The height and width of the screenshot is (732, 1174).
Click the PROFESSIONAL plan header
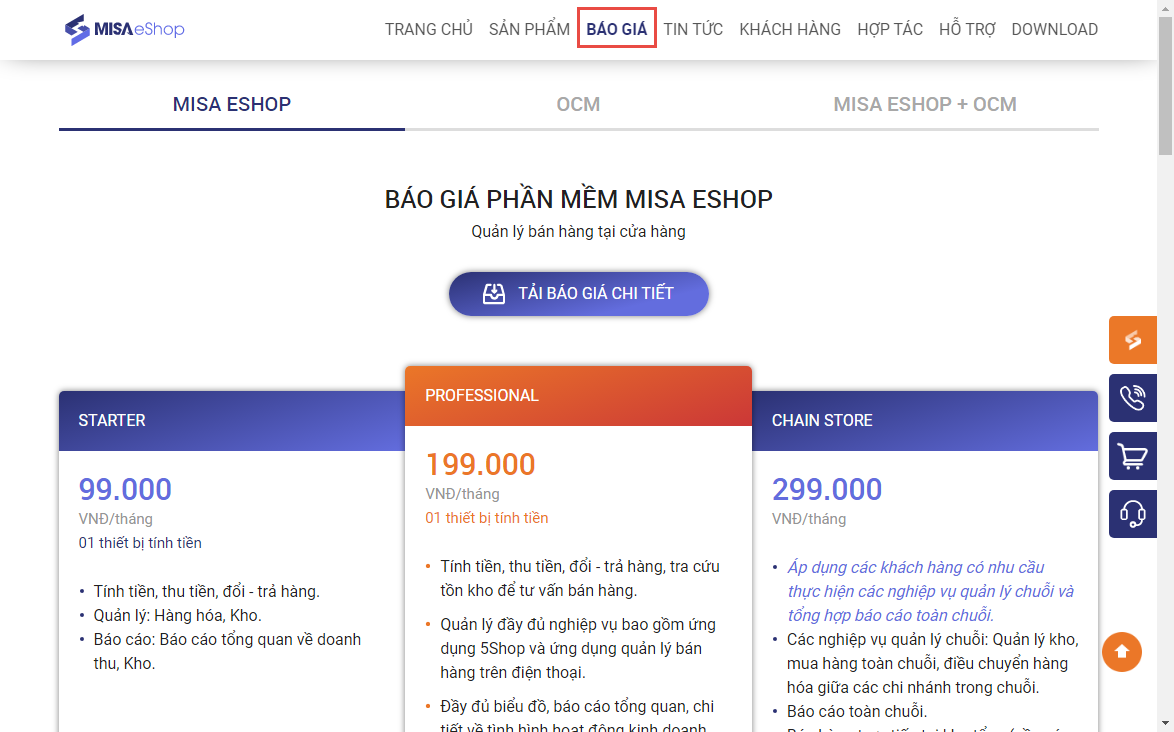tap(578, 396)
